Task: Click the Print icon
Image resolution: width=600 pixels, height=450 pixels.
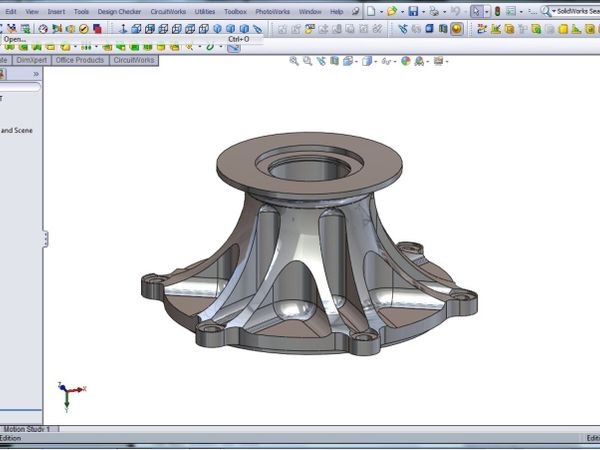Action: click(434, 11)
